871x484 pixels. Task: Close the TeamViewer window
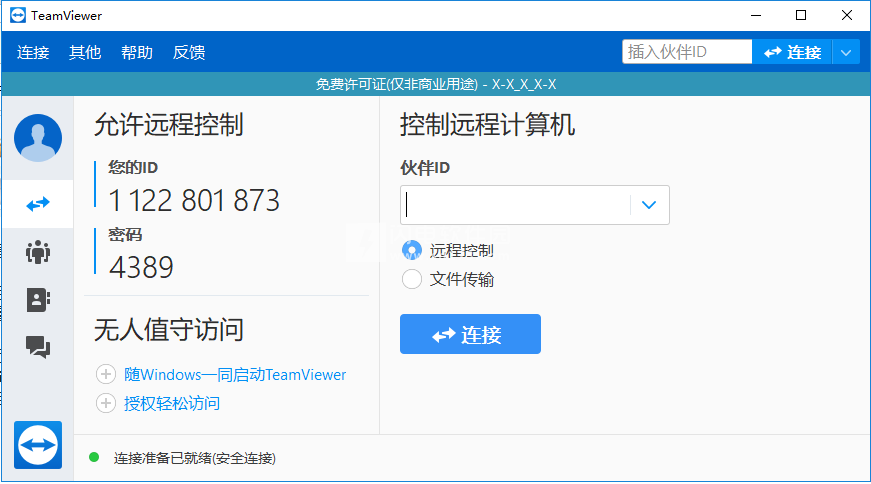pyautogui.click(x=847, y=15)
